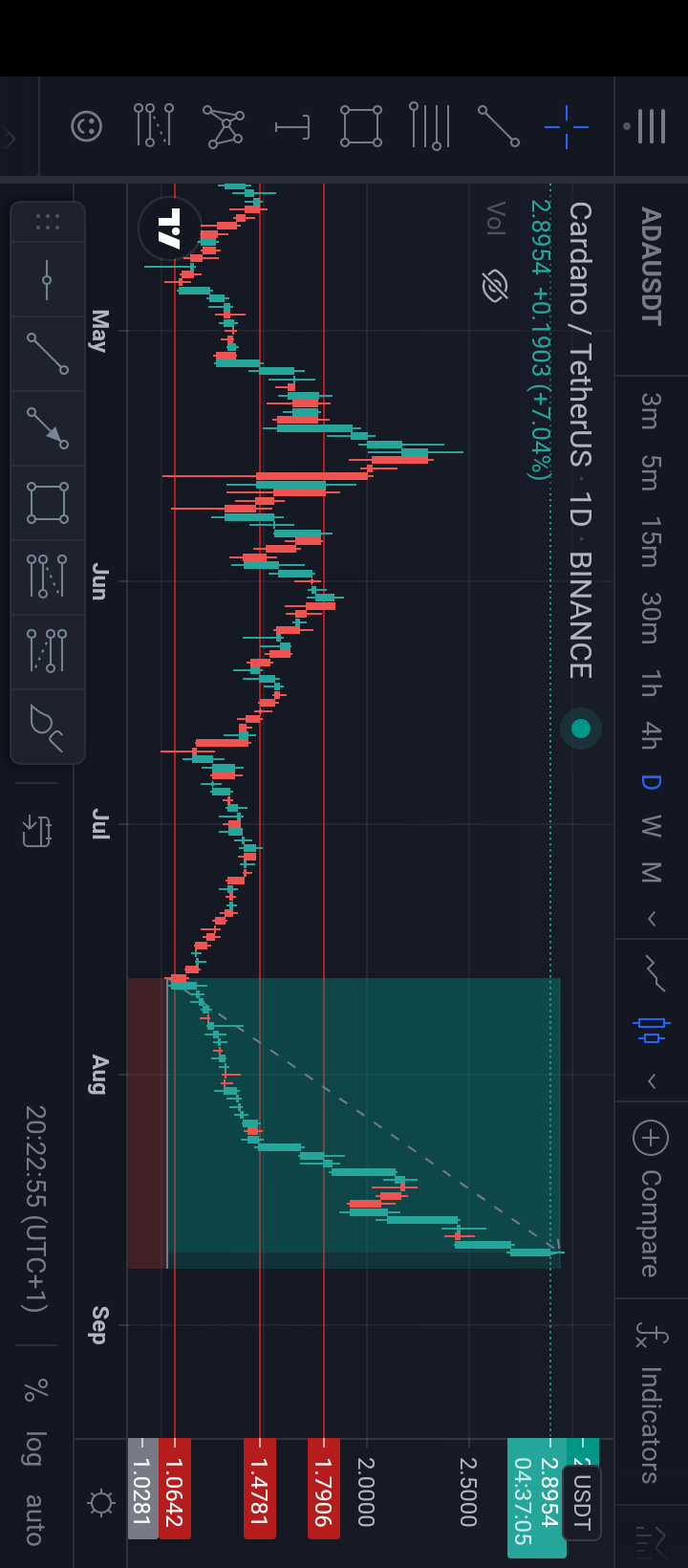Switch to candlestick chart style
Image resolution: width=688 pixels, height=1568 pixels.
(x=651, y=1029)
